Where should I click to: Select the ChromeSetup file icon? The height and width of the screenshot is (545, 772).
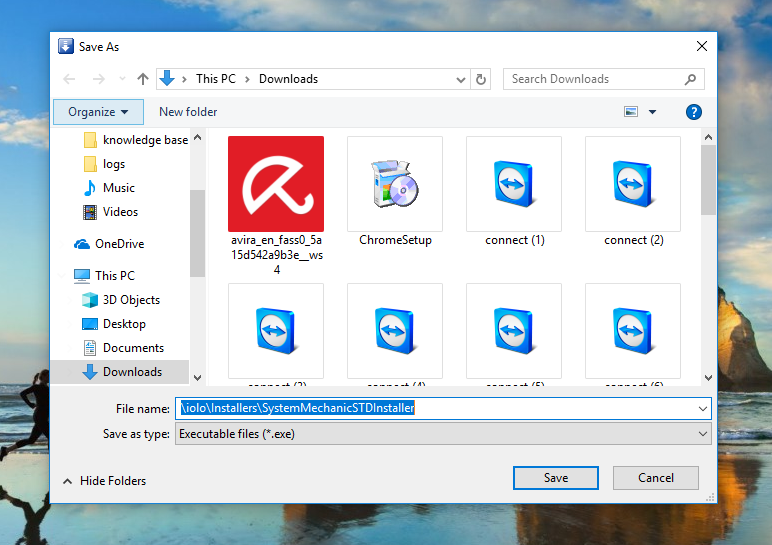click(x=395, y=184)
